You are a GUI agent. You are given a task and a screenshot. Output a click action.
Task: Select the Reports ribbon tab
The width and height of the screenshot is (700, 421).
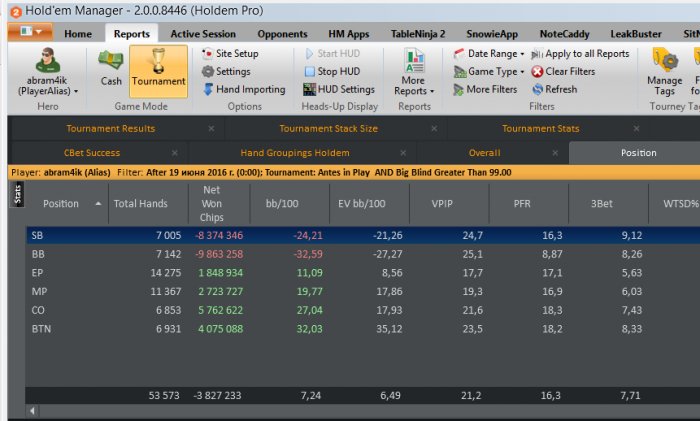click(132, 34)
